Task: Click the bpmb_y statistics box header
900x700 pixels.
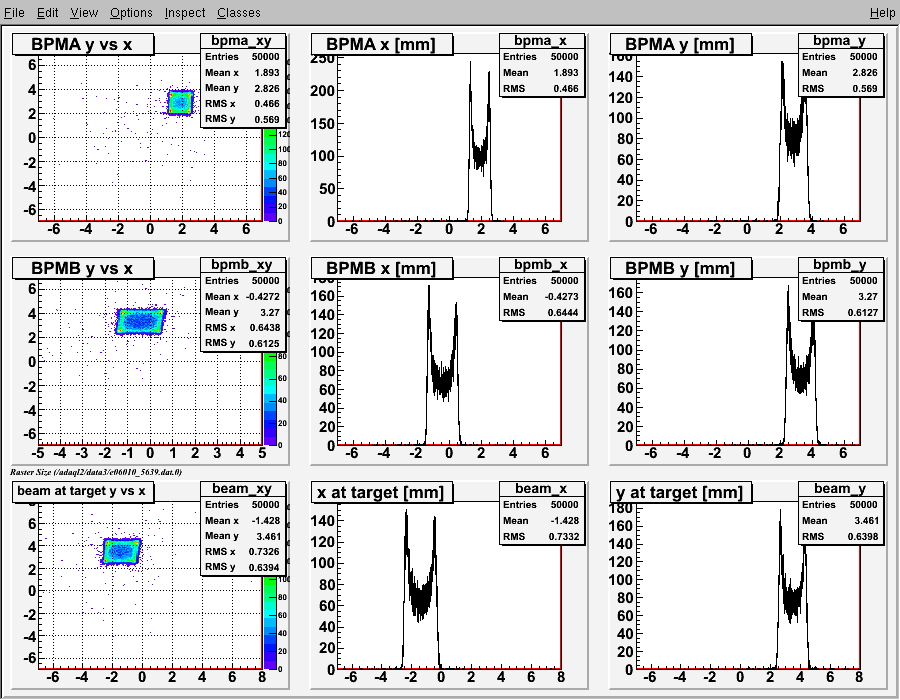Action: tap(840, 265)
